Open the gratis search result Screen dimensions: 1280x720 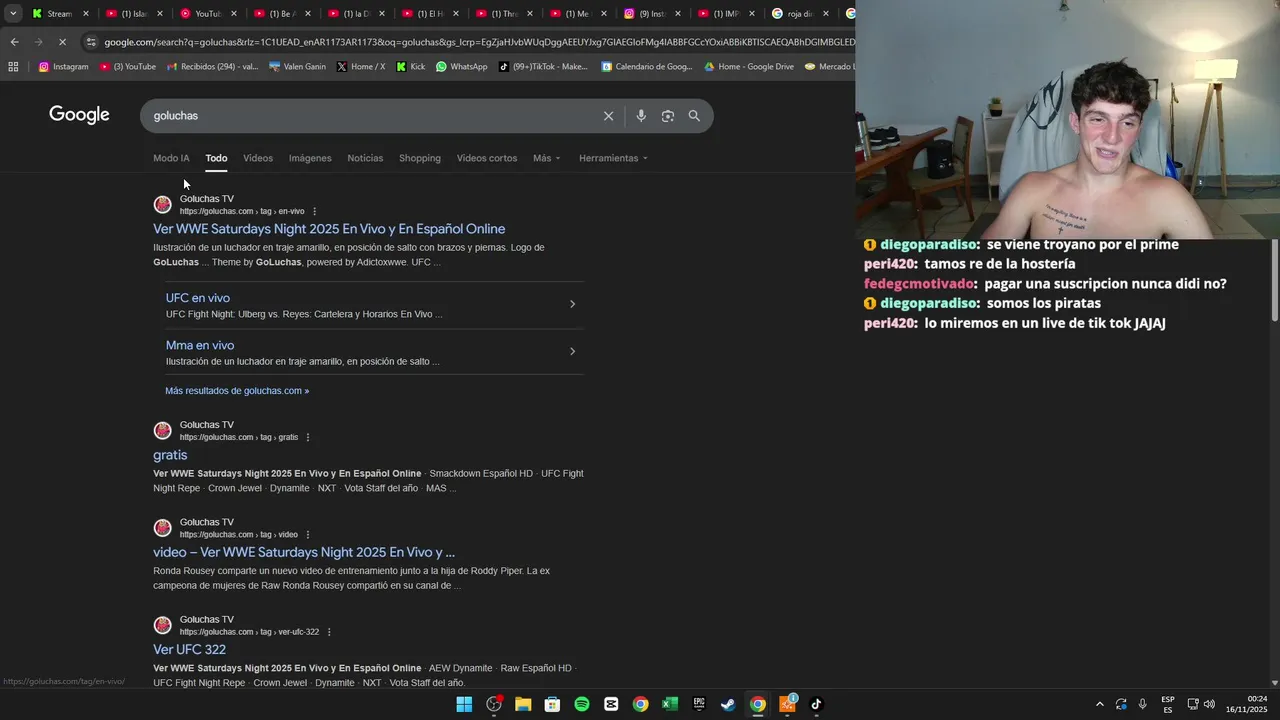tap(170, 455)
